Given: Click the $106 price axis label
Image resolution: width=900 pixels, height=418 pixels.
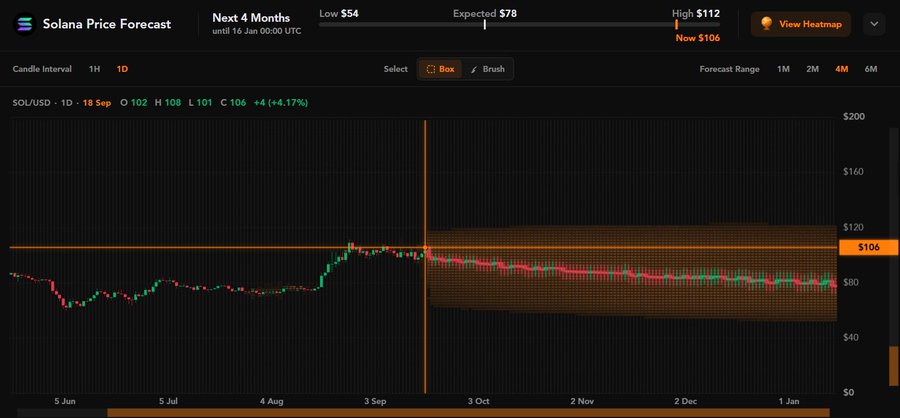Looking at the screenshot, I should click(869, 247).
